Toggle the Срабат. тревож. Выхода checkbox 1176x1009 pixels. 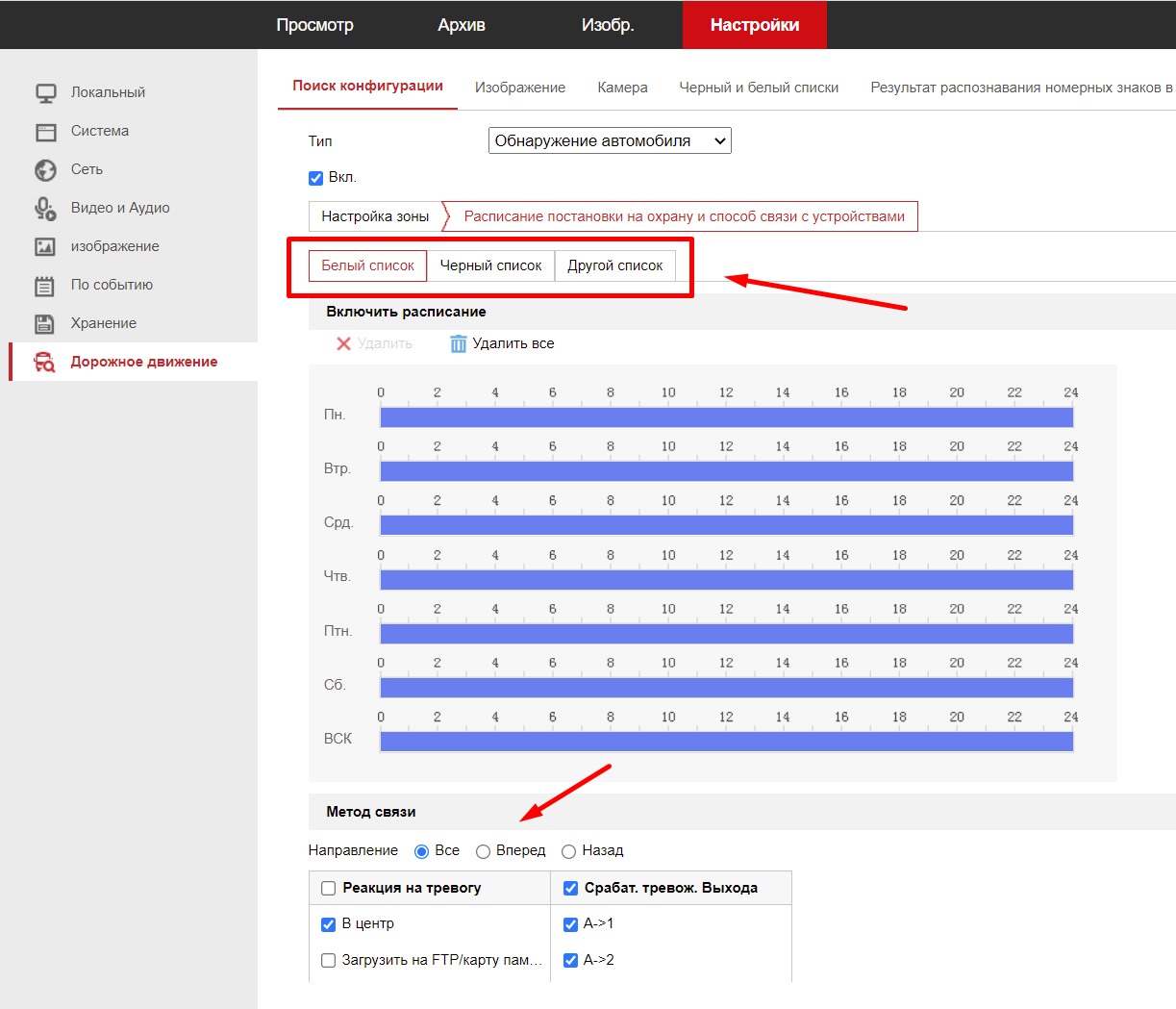pos(570,889)
